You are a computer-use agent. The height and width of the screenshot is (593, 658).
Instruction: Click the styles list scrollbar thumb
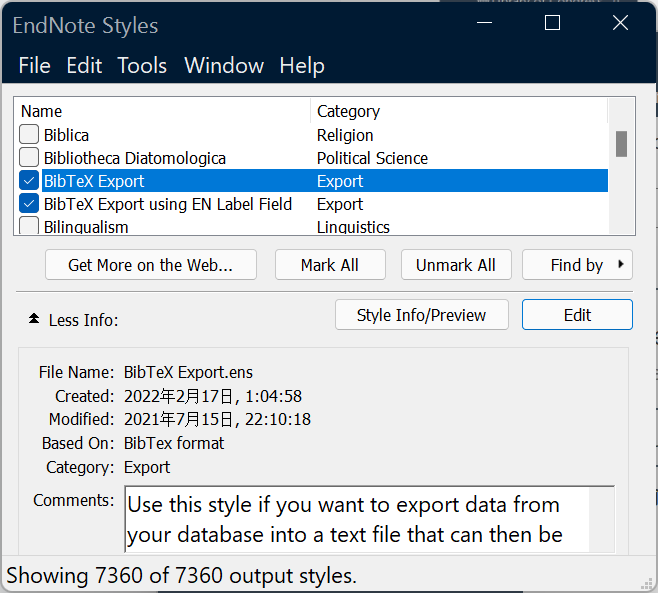[x=621, y=144]
